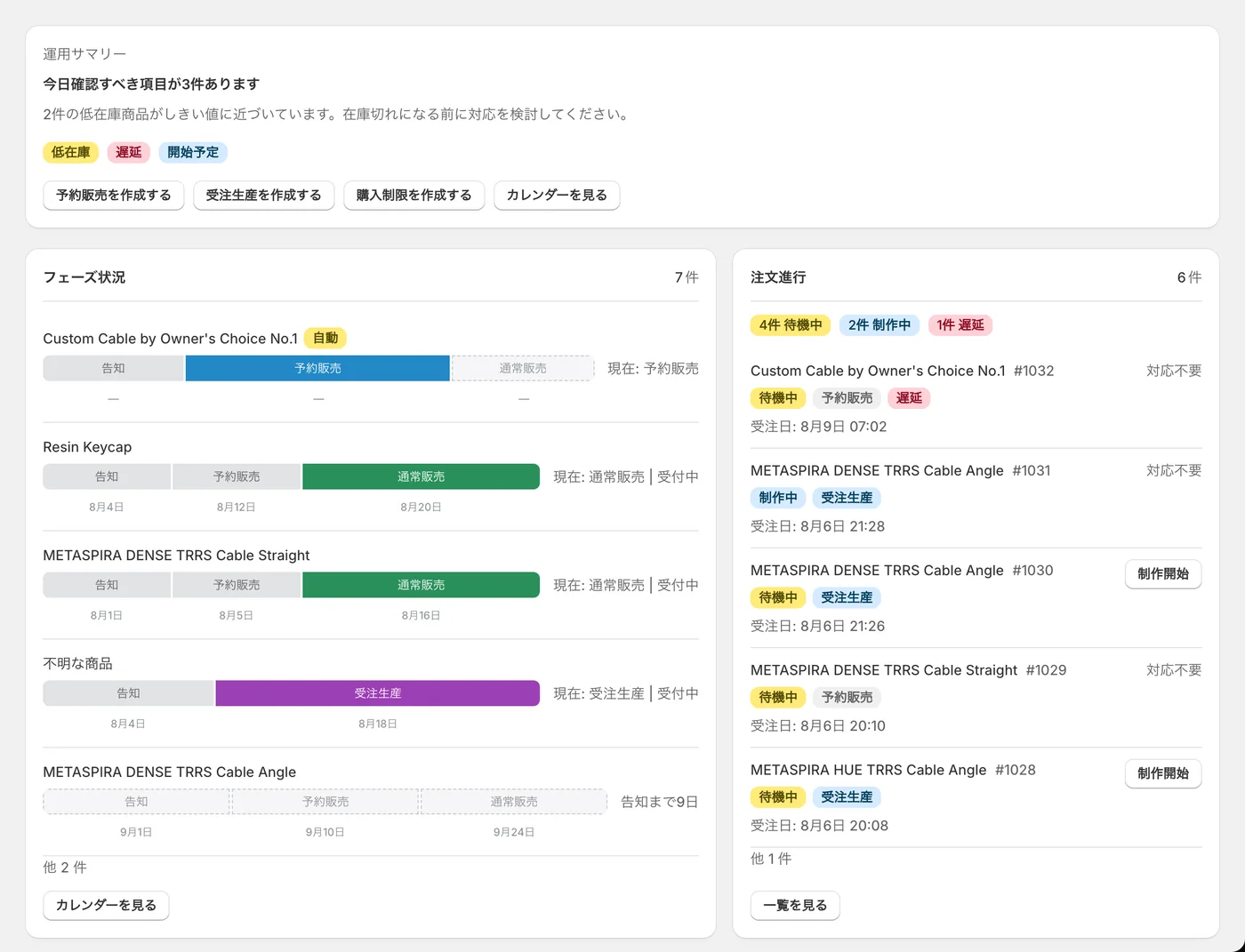Click the 予約販売 tag on order #1029

(x=847, y=698)
